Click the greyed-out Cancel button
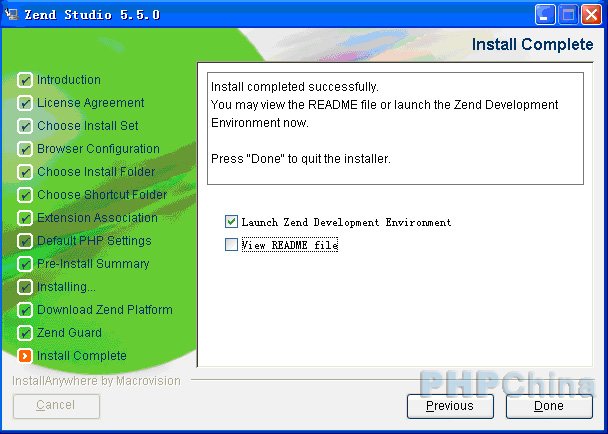 click(x=56, y=406)
